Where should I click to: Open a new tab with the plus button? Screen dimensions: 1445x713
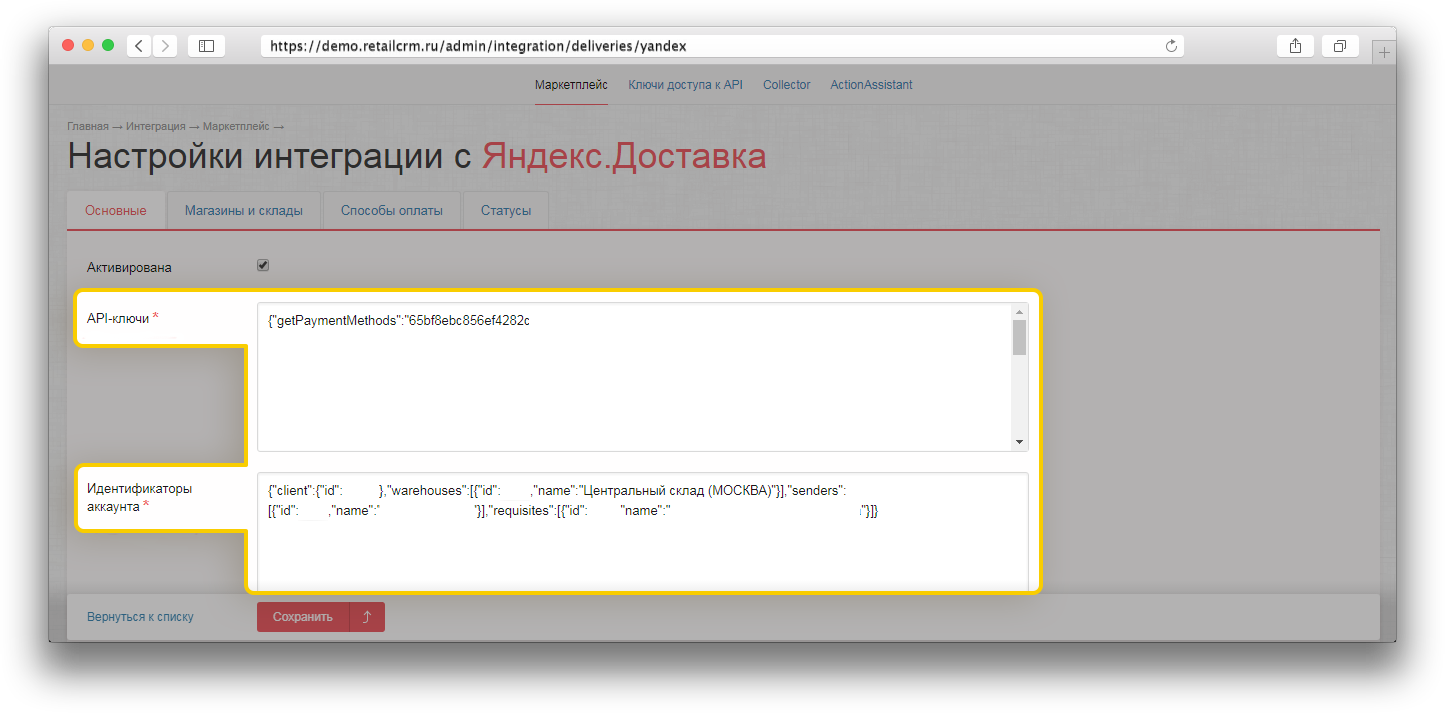(x=1384, y=53)
